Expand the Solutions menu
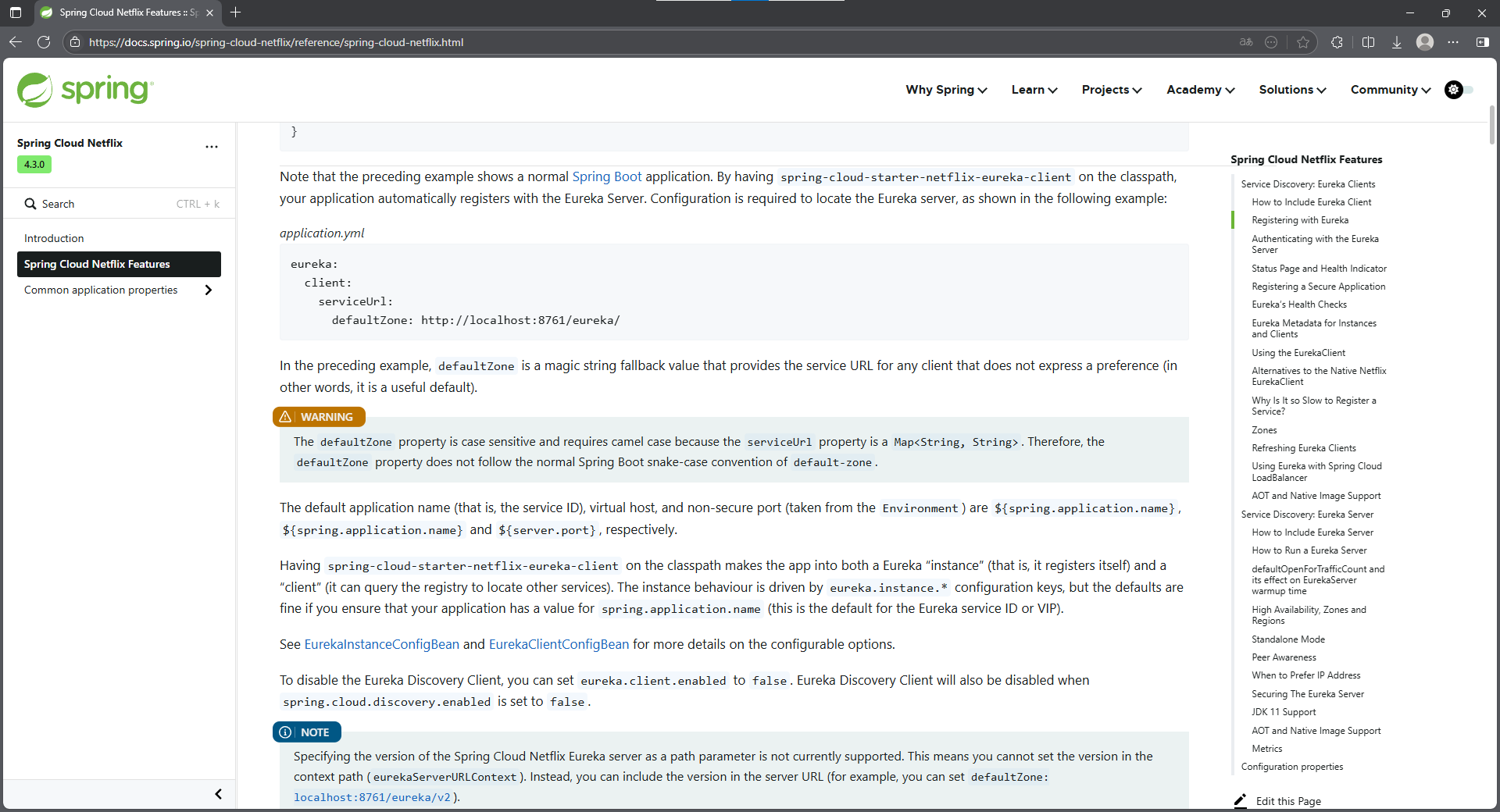 point(1292,90)
